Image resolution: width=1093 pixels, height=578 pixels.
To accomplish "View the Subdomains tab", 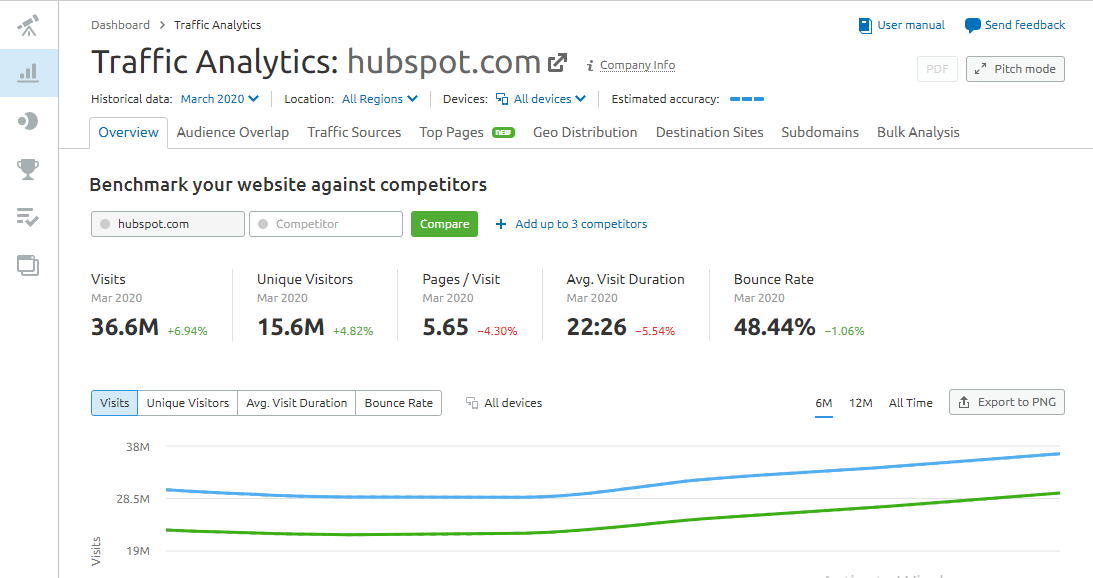I will 820,132.
